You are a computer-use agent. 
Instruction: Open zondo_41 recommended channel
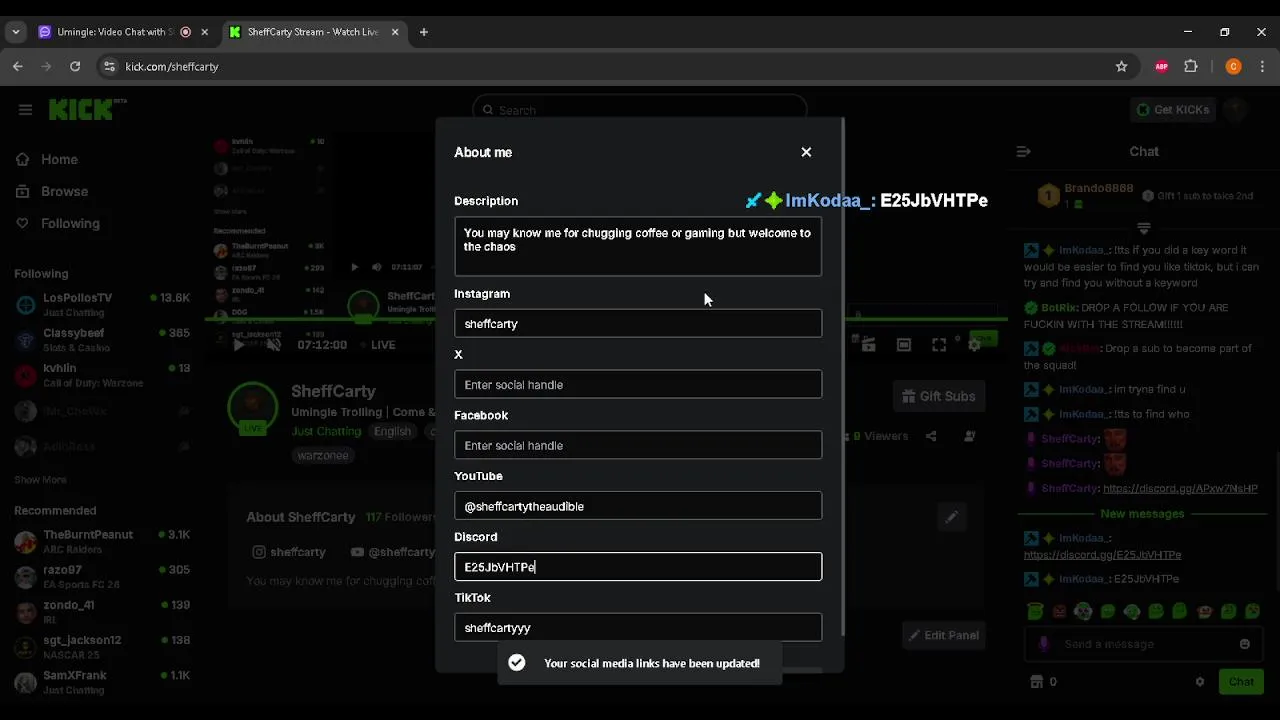[100, 611]
